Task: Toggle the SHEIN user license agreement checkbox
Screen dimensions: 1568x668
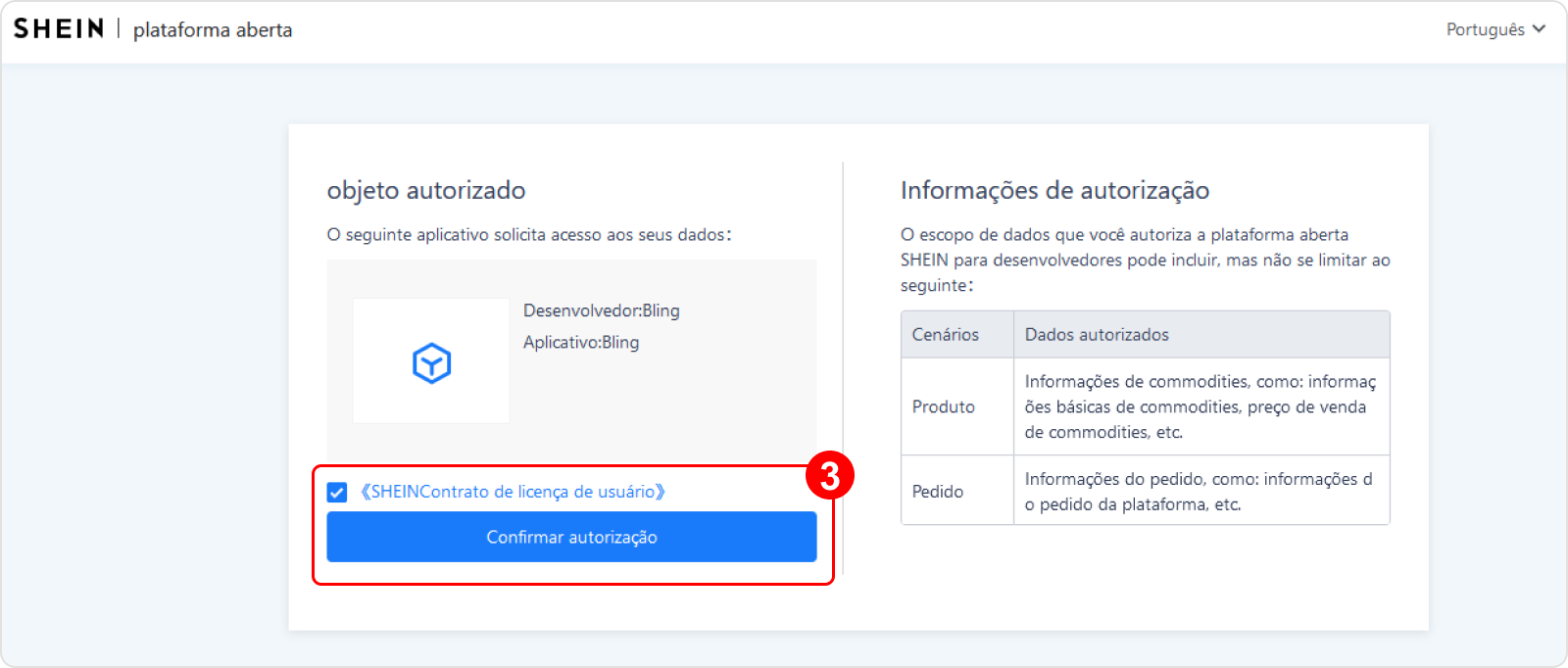Action: [x=337, y=492]
